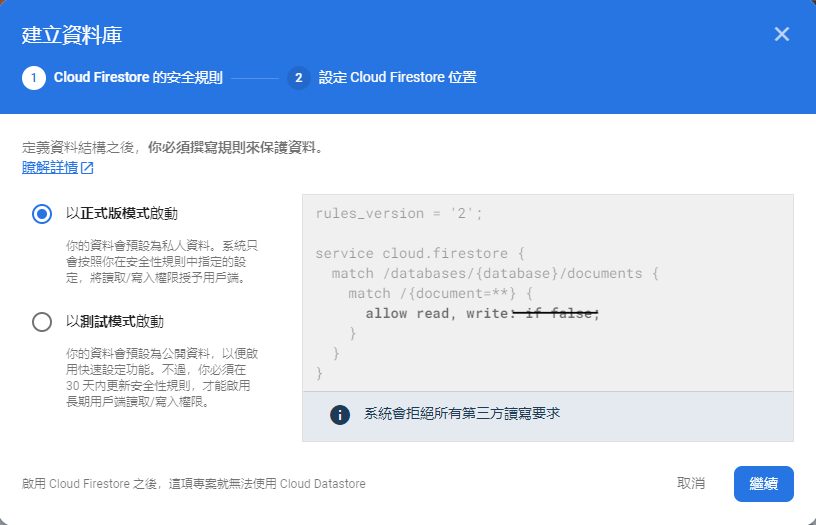Click the 取消 button
Image resolution: width=816 pixels, height=525 pixels.
click(x=691, y=483)
